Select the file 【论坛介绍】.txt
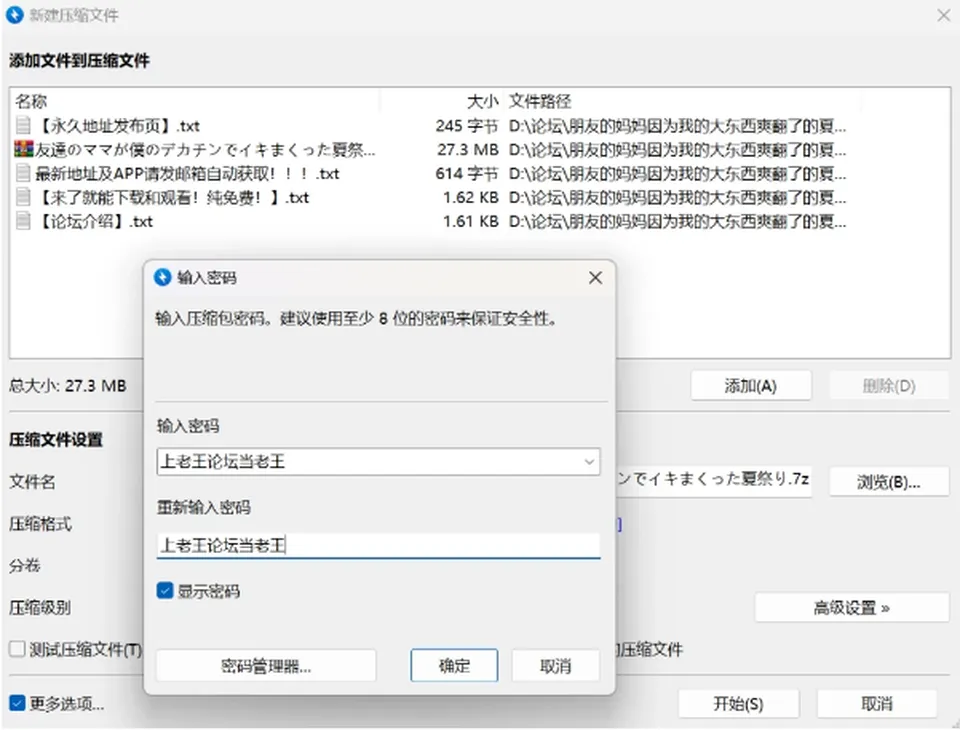The image size is (960, 730). point(94,221)
